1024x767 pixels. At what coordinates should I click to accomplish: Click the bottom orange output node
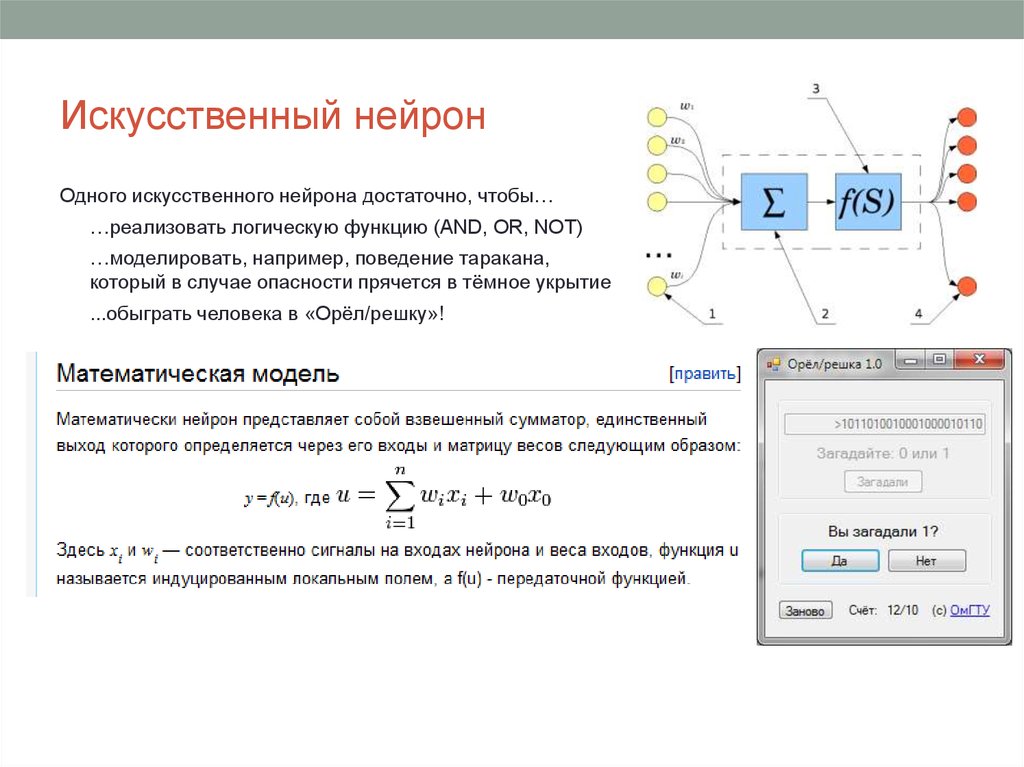click(x=966, y=287)
